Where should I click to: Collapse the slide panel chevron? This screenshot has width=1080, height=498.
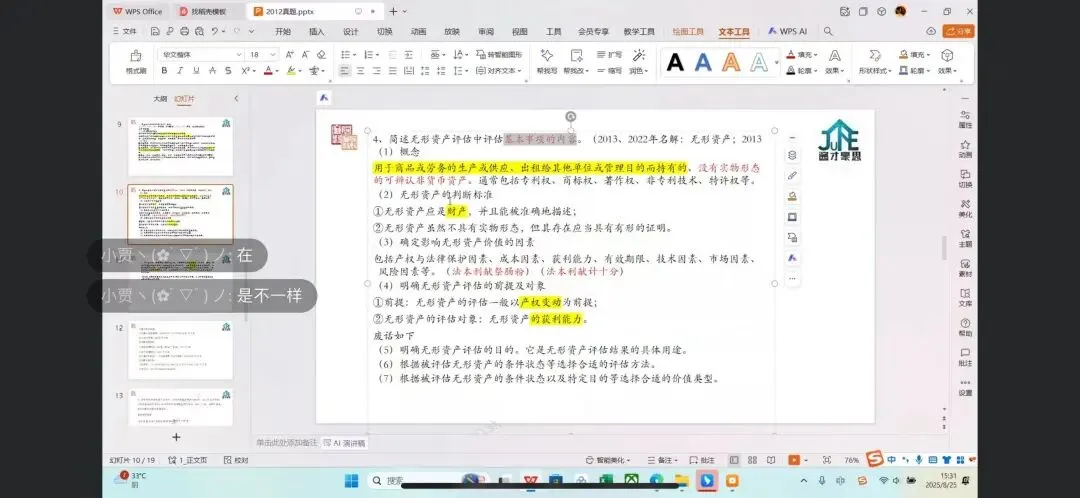236,98
